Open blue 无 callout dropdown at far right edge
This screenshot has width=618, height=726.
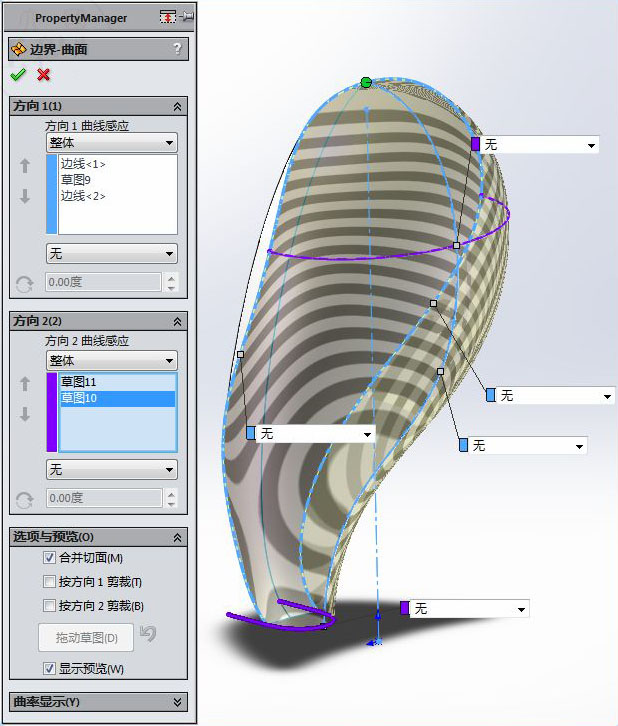point(607,396)
